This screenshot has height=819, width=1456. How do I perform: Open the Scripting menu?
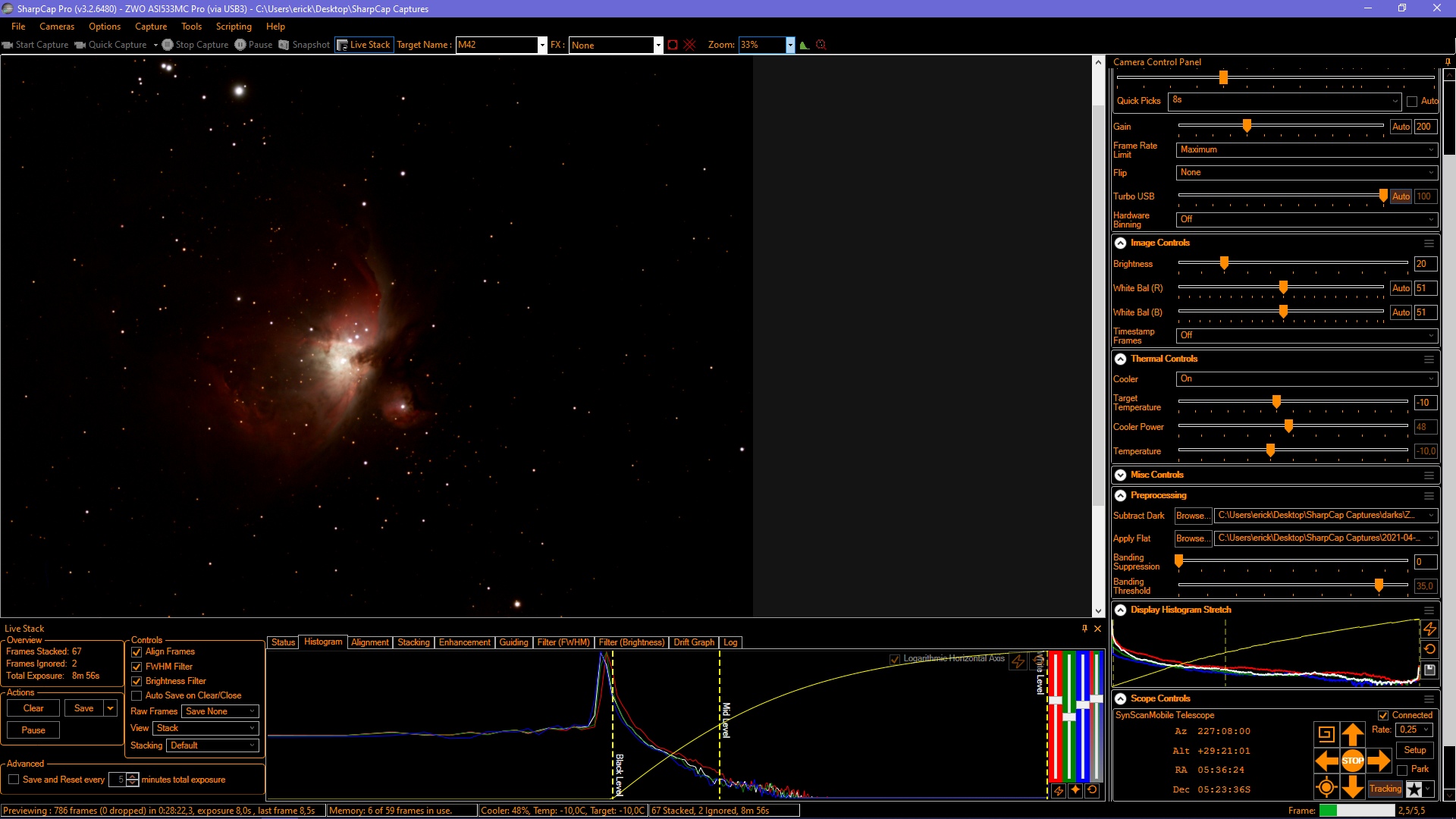(234, 27)
